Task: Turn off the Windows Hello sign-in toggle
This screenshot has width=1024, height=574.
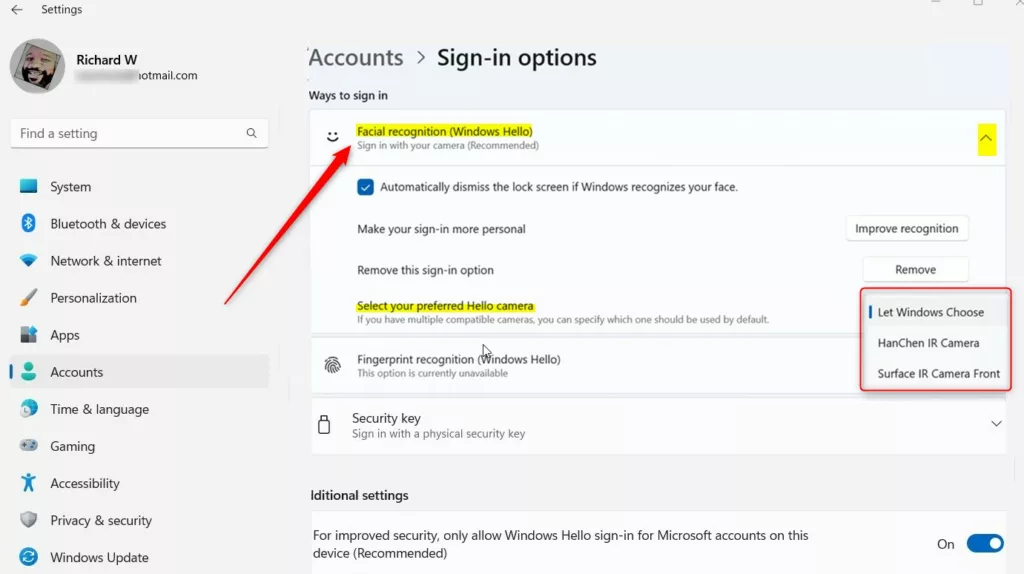Action: click(985, 544)
